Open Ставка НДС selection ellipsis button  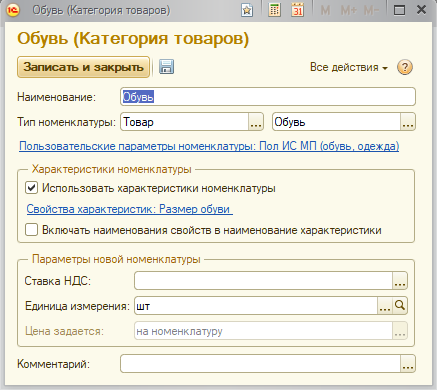[x=400, y=281]
